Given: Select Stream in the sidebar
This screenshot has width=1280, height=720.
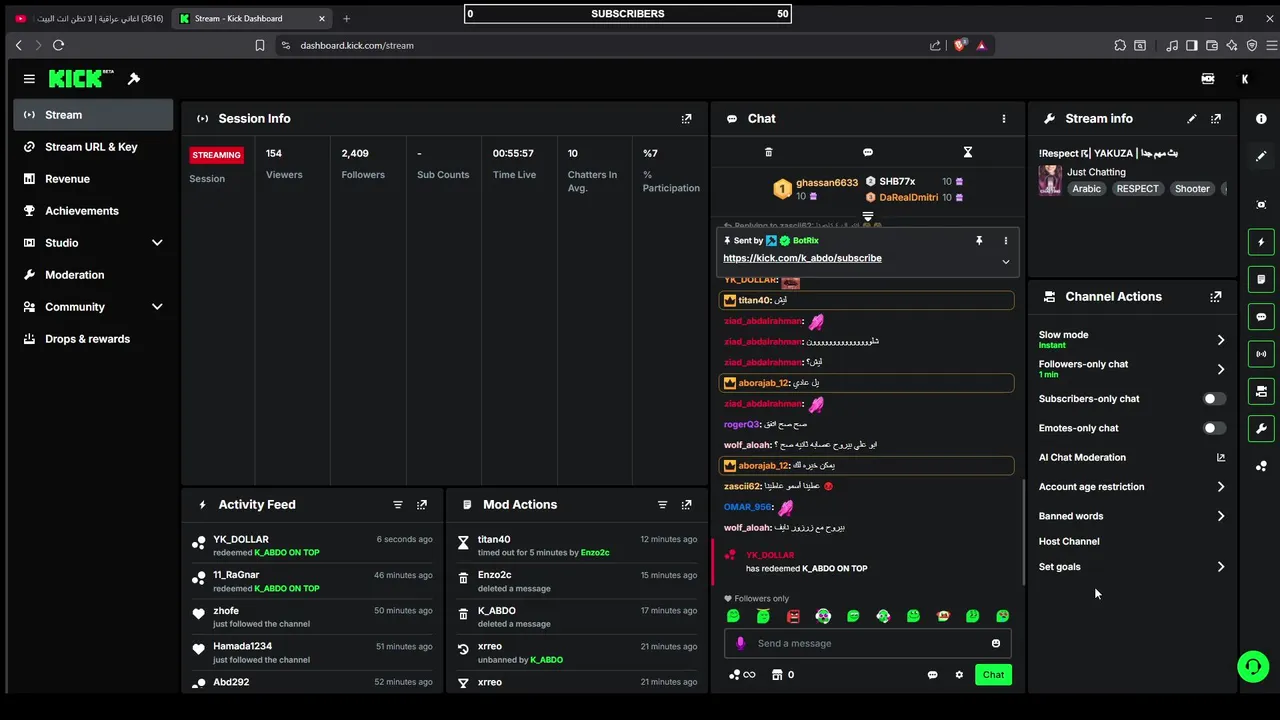Looking at the screenshot, I should [94, 115].
